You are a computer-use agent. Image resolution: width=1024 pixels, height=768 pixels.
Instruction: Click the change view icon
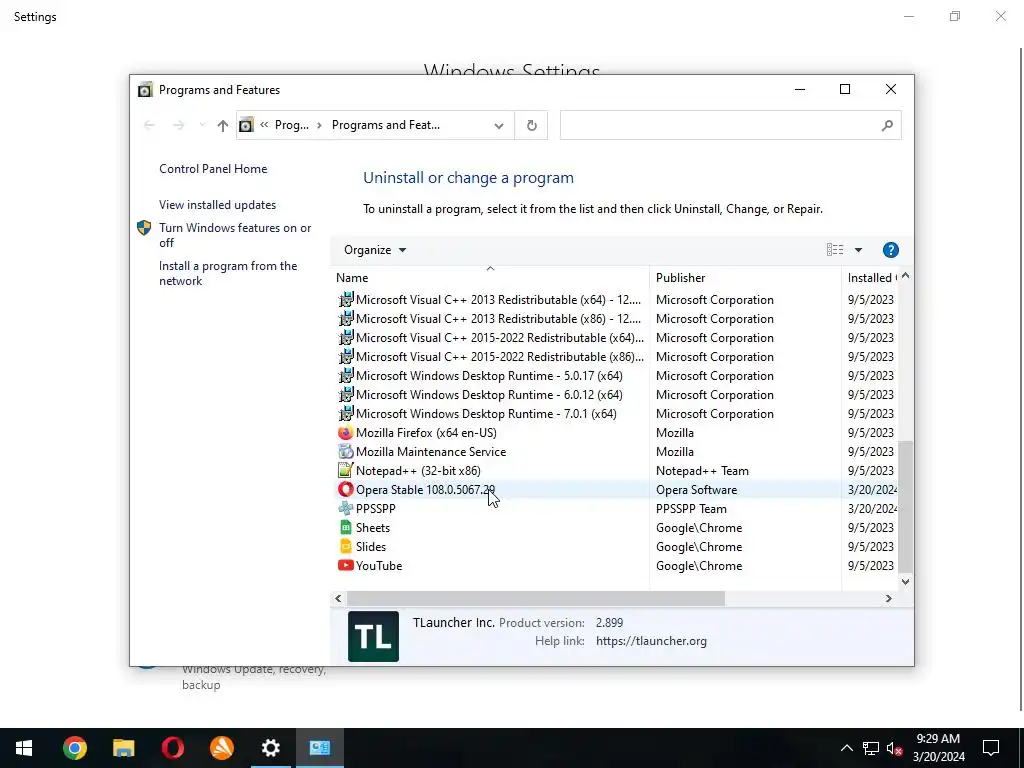835,249
